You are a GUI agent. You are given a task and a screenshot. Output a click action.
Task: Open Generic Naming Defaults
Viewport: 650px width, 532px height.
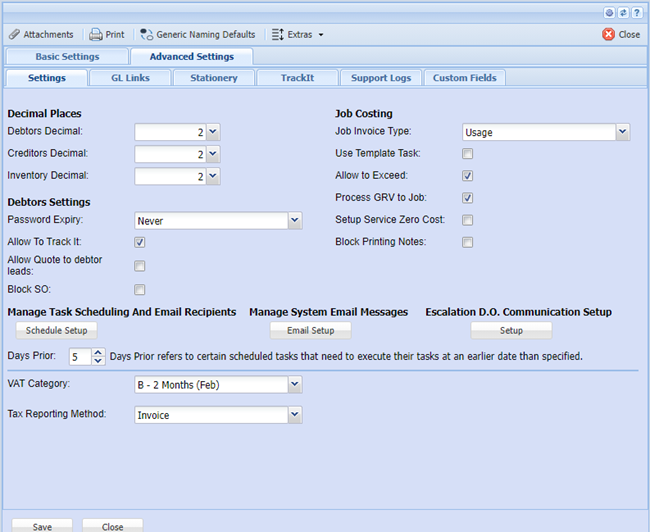click(198, 34)
